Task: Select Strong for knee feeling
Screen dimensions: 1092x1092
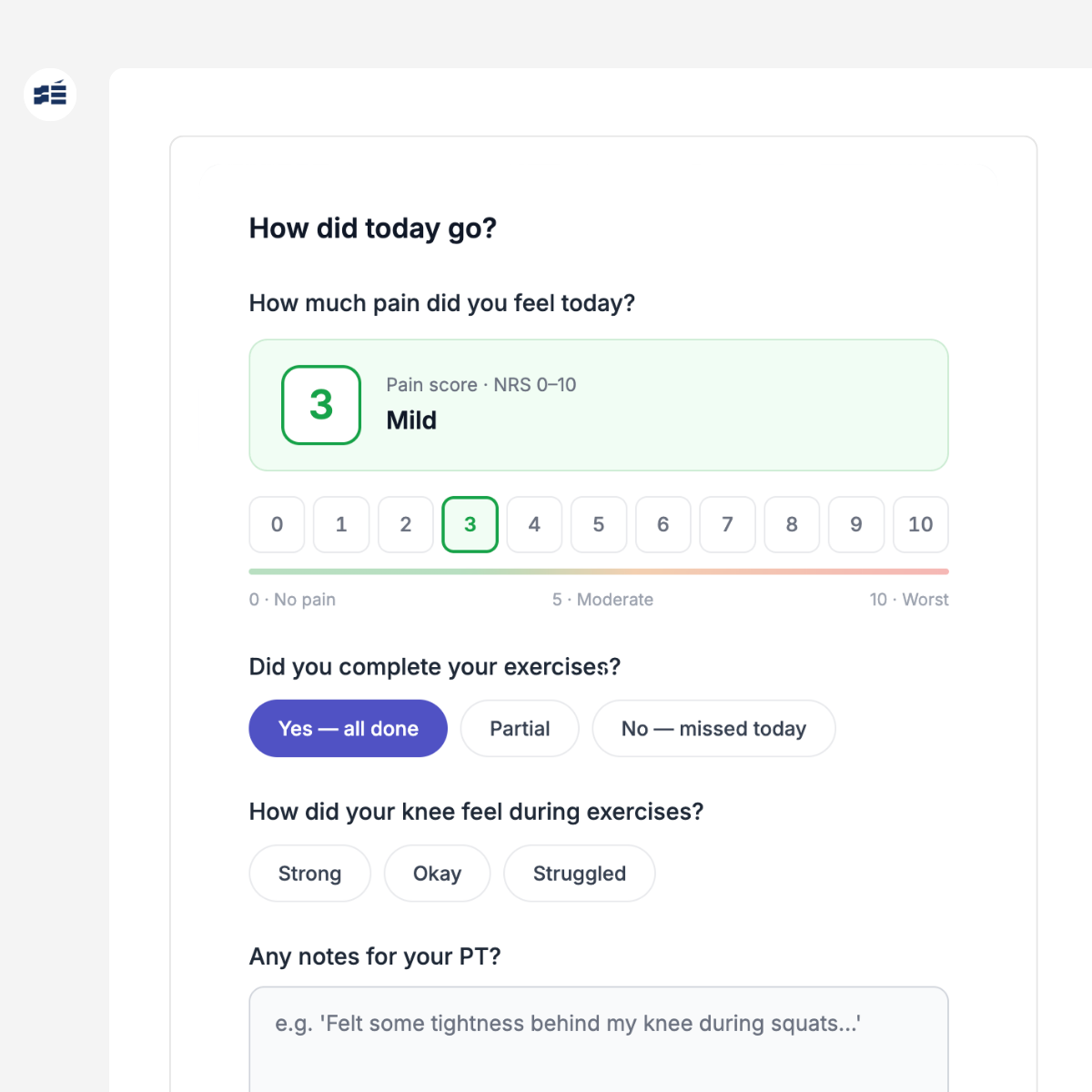Action: pyautogui.click(x=309, y=874)
